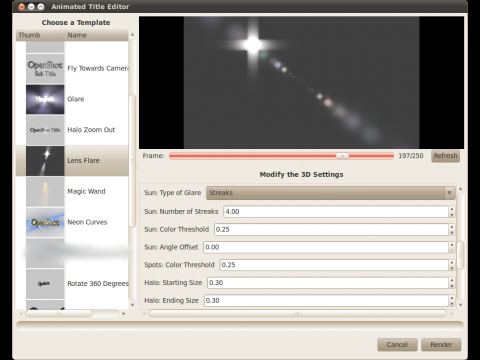
Task: Decrease the Spots: Color Threshold value
Action: [x=452, y=268]
